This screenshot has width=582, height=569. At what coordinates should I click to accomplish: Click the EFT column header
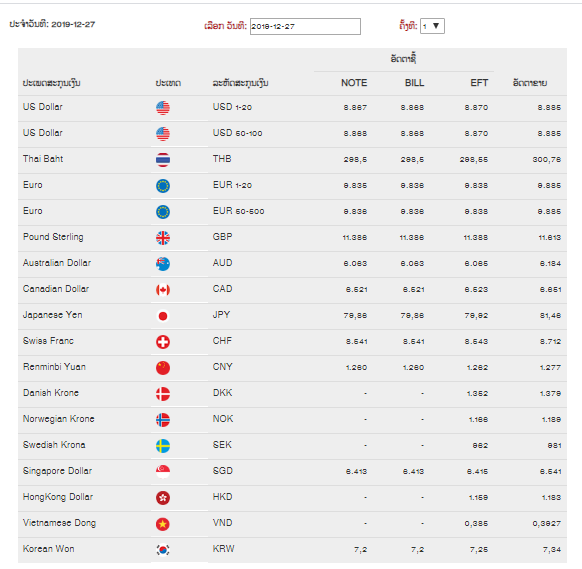(479, 83)
